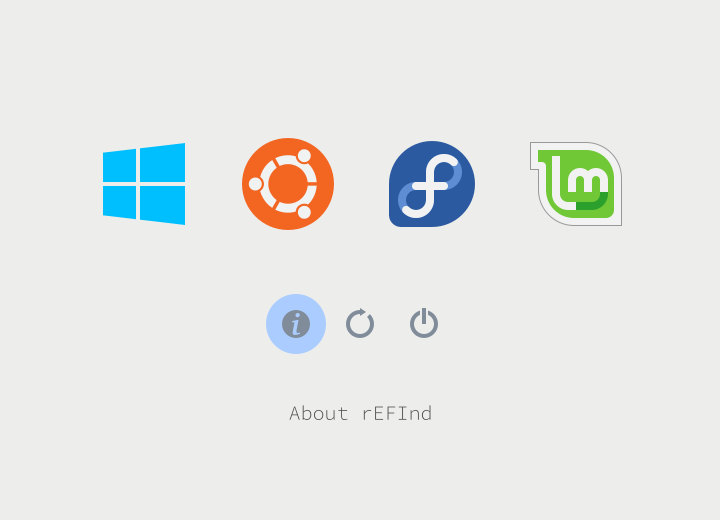Start the Fedora loader tile

(432, 184)
